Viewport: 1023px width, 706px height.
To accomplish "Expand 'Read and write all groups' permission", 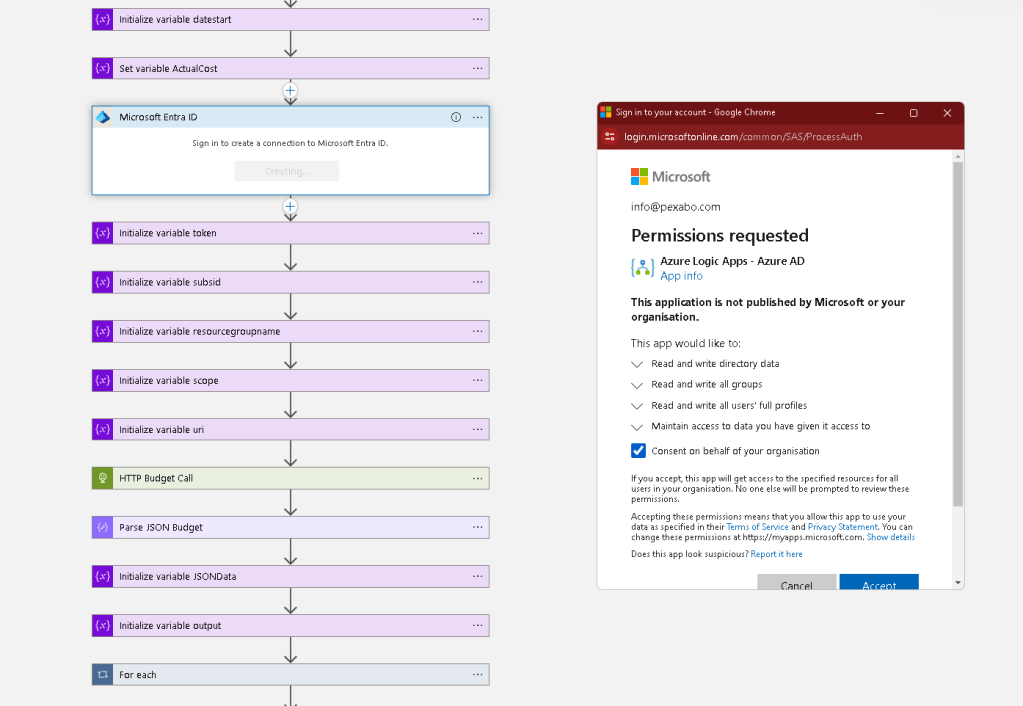I will (x=637, y=385).
